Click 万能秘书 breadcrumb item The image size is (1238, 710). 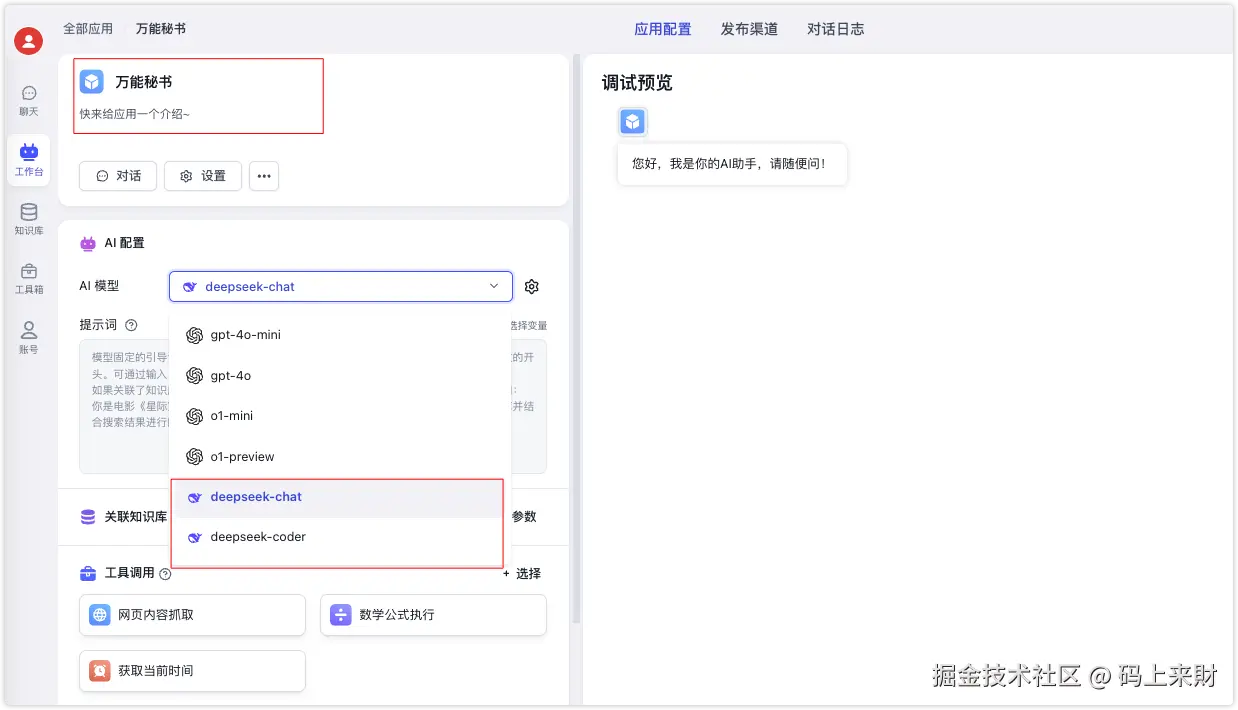[161, 29]
